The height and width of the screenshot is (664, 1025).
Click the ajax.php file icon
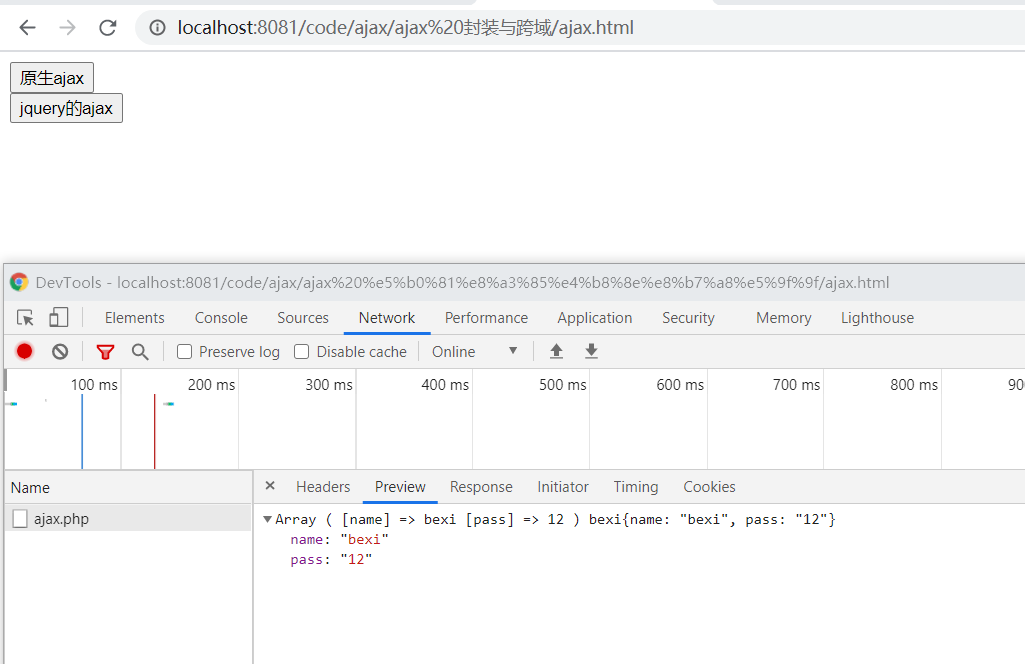(x=20, y=519)
